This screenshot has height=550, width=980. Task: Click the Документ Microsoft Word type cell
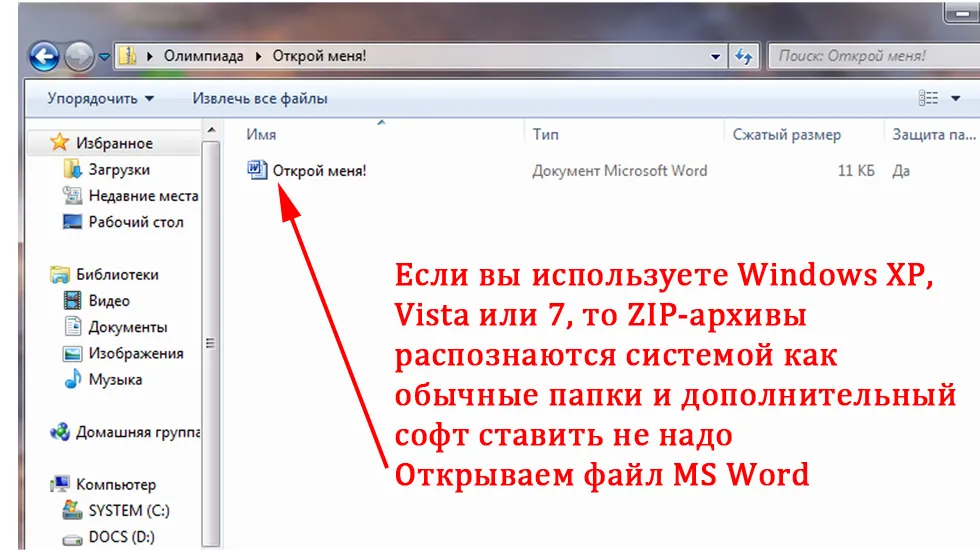tap(619, 171)
